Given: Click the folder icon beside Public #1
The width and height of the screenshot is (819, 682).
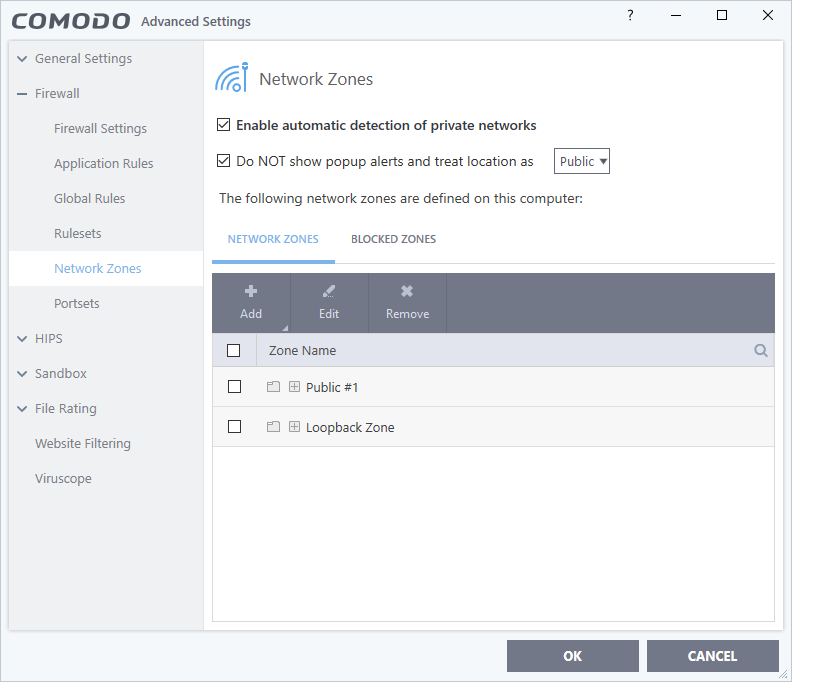Looking at the screenshot, I should [273, 387].
